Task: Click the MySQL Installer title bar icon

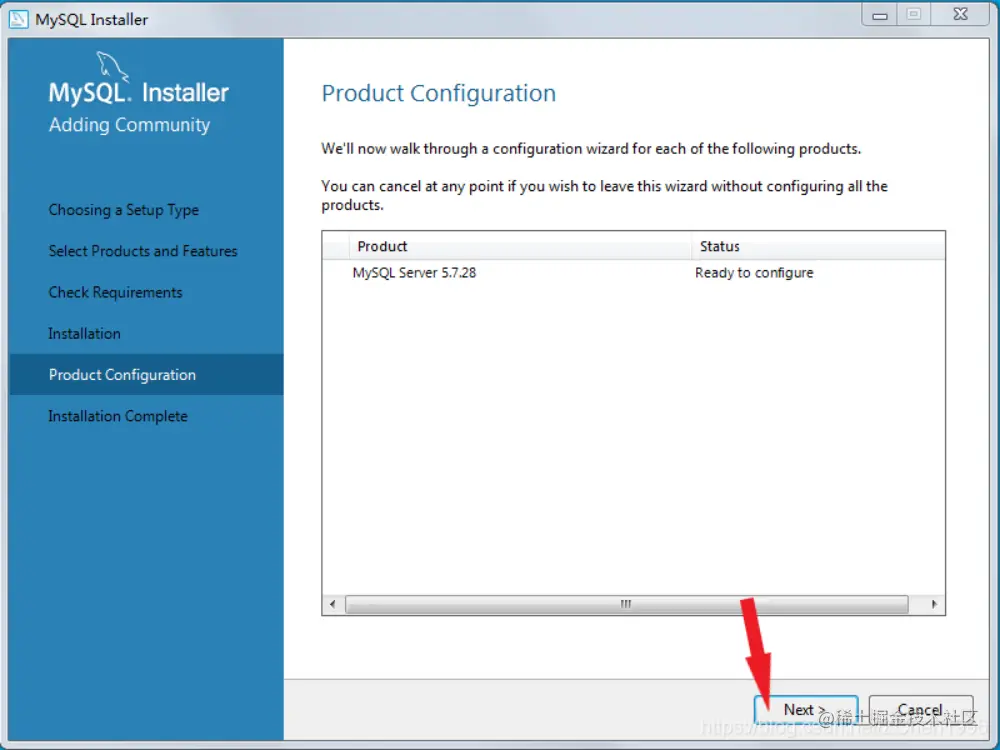Action: tap(19, 18)
